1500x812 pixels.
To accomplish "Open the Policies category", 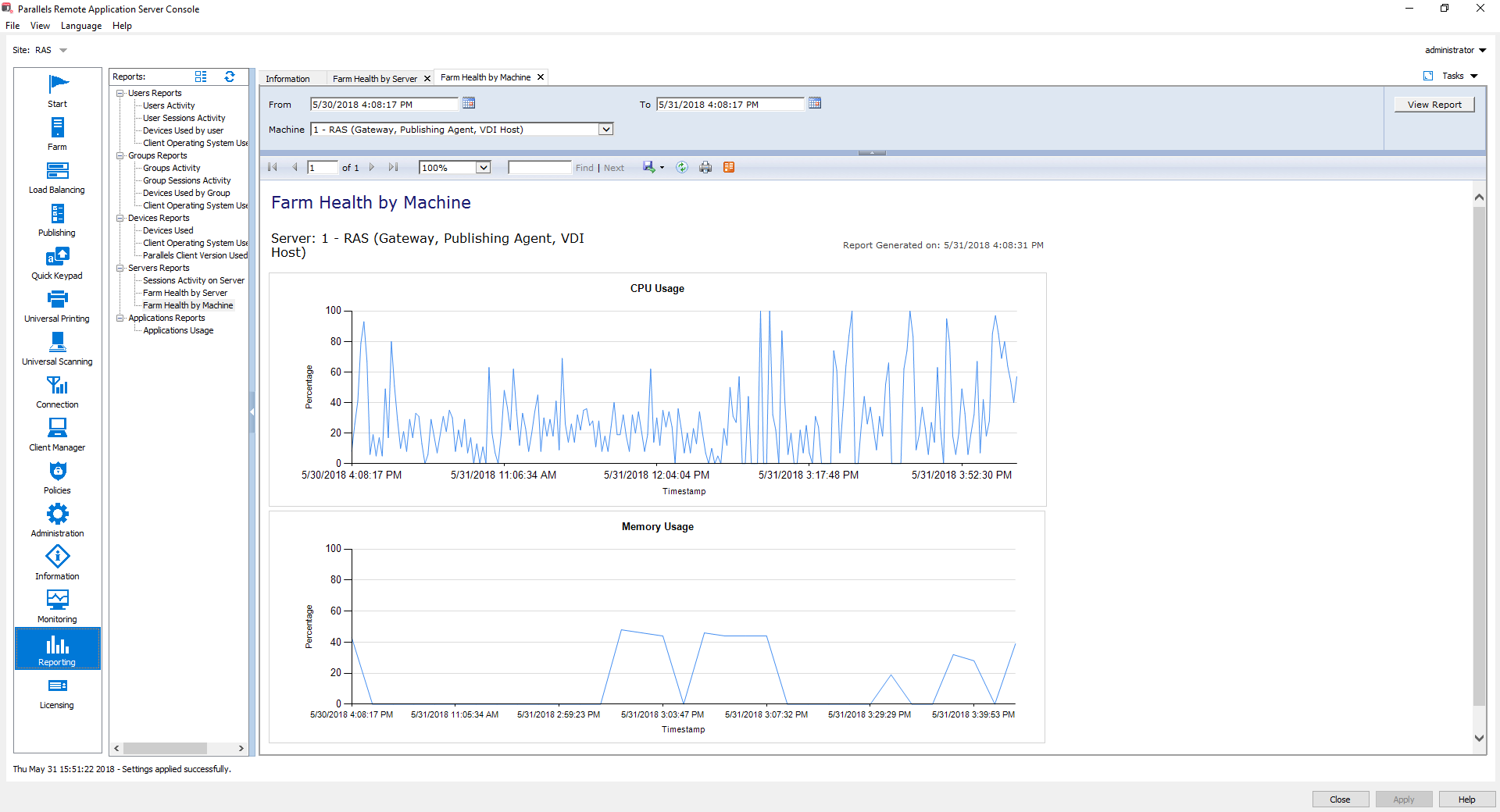I will 57,478.
